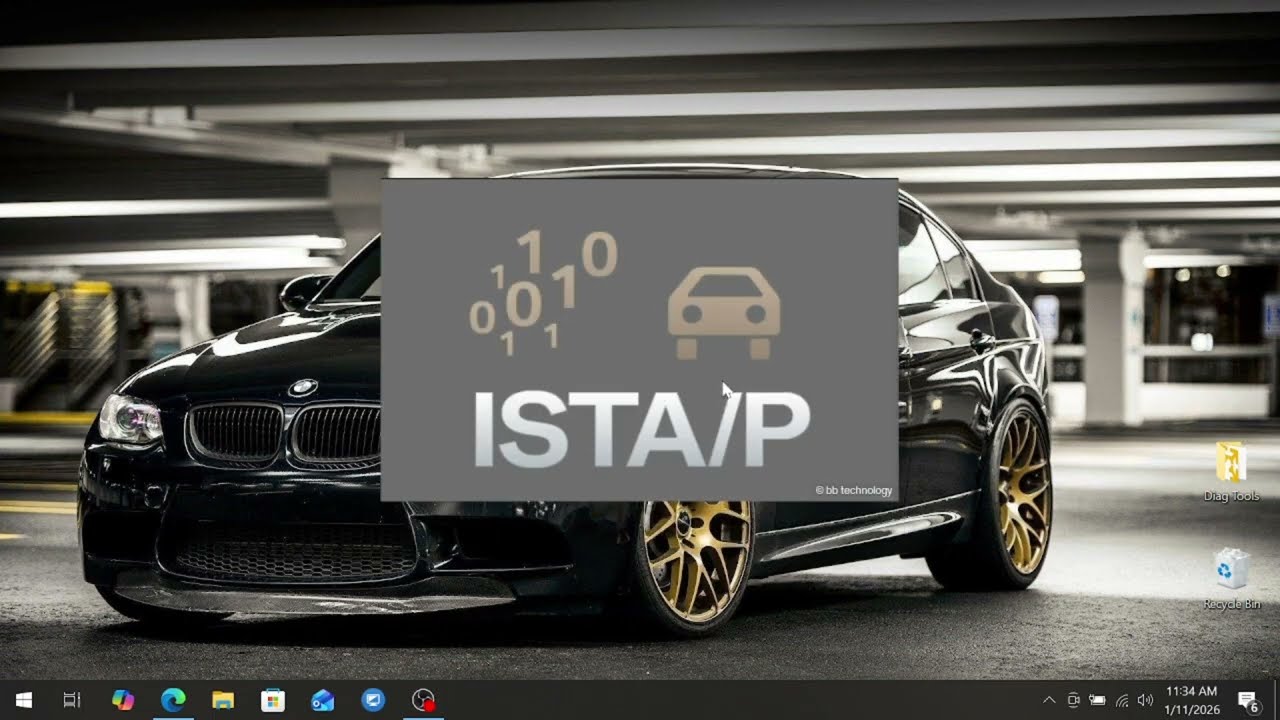Click the Meet Now camera tray icon
Viewport: 1280px width, 720px height.
point(1073,700)
